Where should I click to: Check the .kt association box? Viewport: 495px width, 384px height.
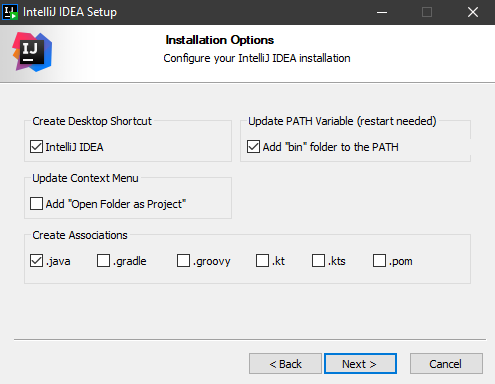pos(262,261)
